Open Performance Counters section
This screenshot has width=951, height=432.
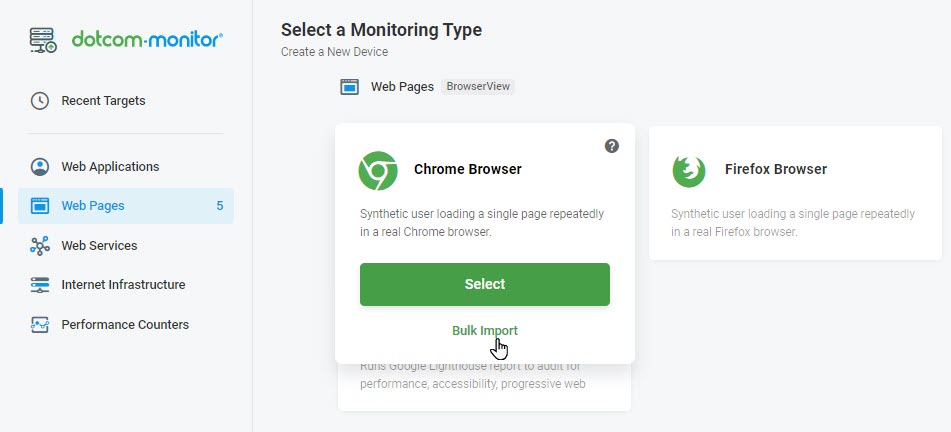[x=126, y=325]
